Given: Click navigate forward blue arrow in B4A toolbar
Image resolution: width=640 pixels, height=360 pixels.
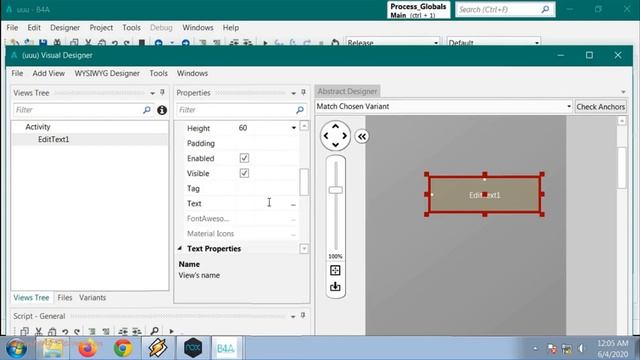Looking at the screenshot, I should tap(186, 43).
